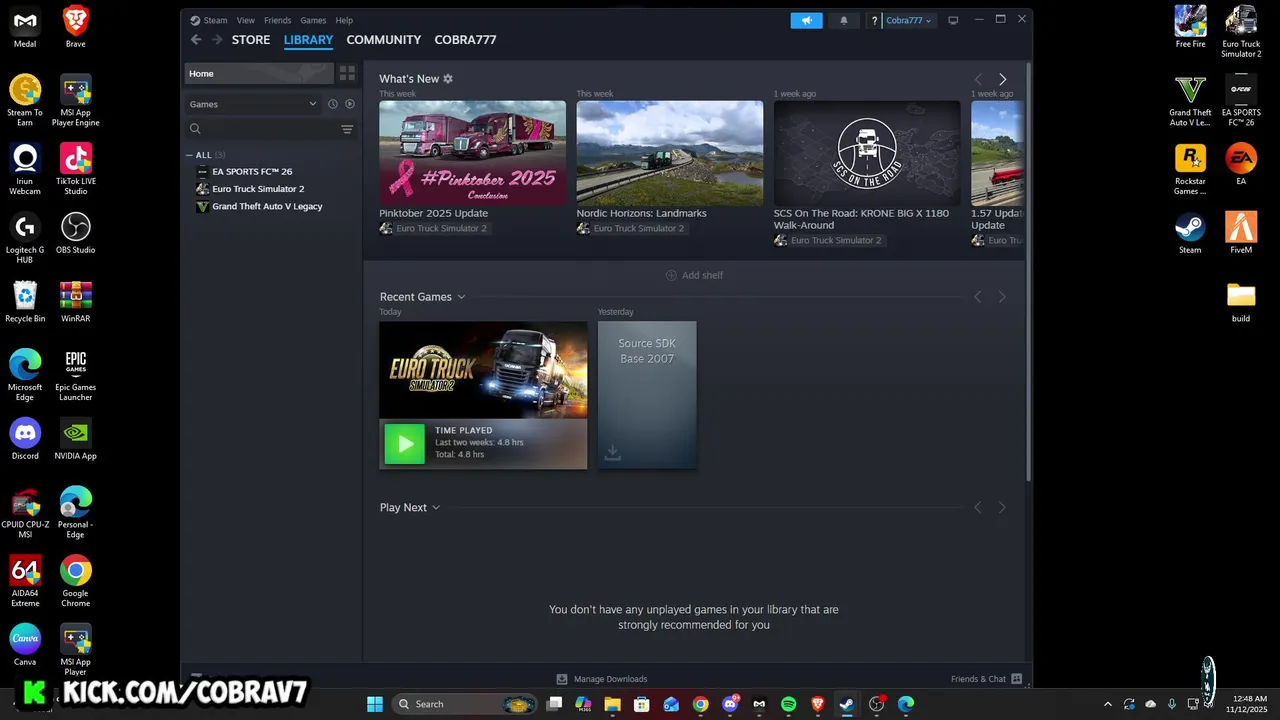
Task: Open Euro Truck Simulator 2 recent game cover
Action: [483, 370]
